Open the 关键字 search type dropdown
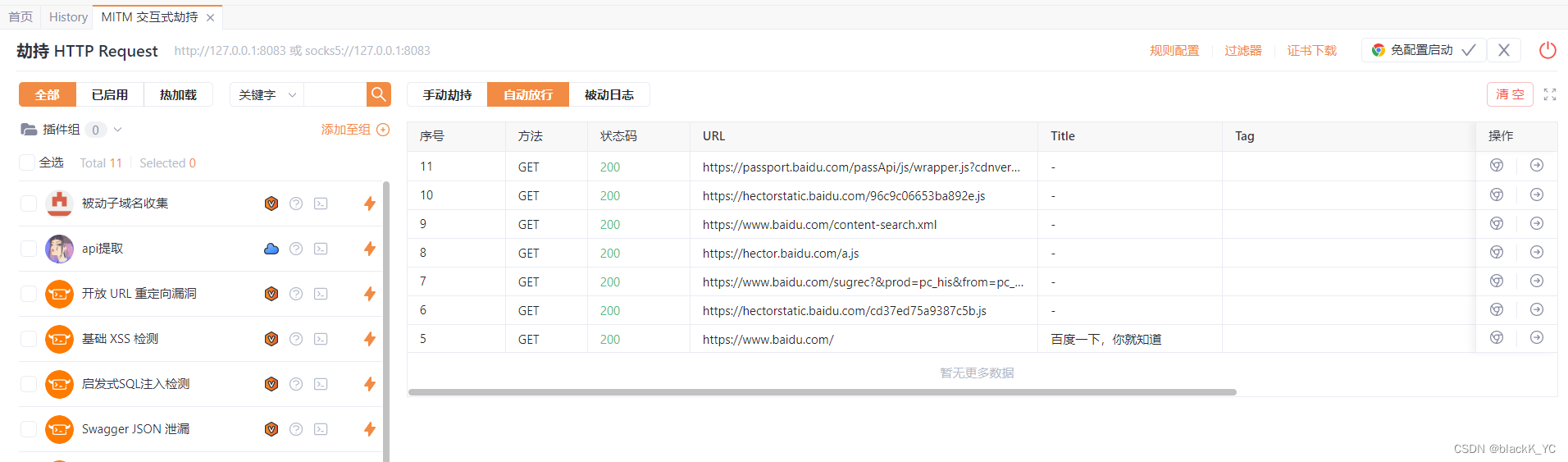 (267, 94)
